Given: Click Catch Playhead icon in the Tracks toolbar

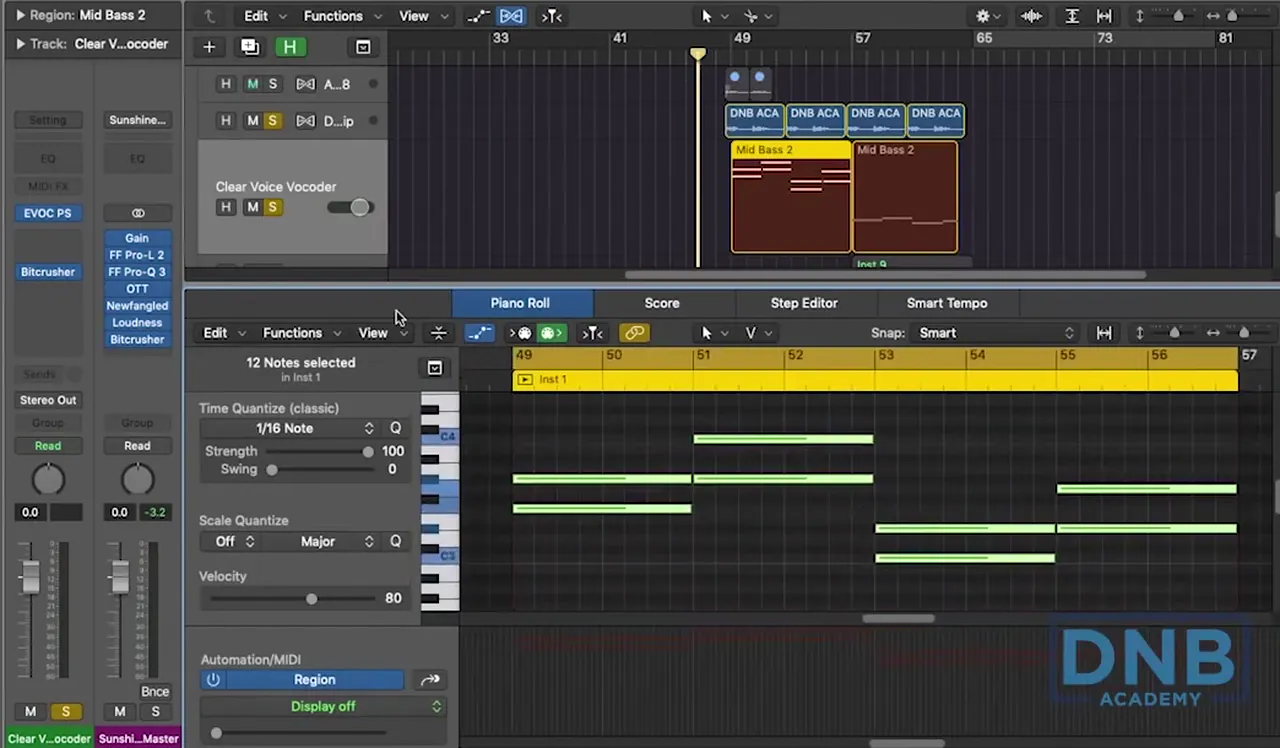Looking at the screenshot, I should click(x=551, y=16).
